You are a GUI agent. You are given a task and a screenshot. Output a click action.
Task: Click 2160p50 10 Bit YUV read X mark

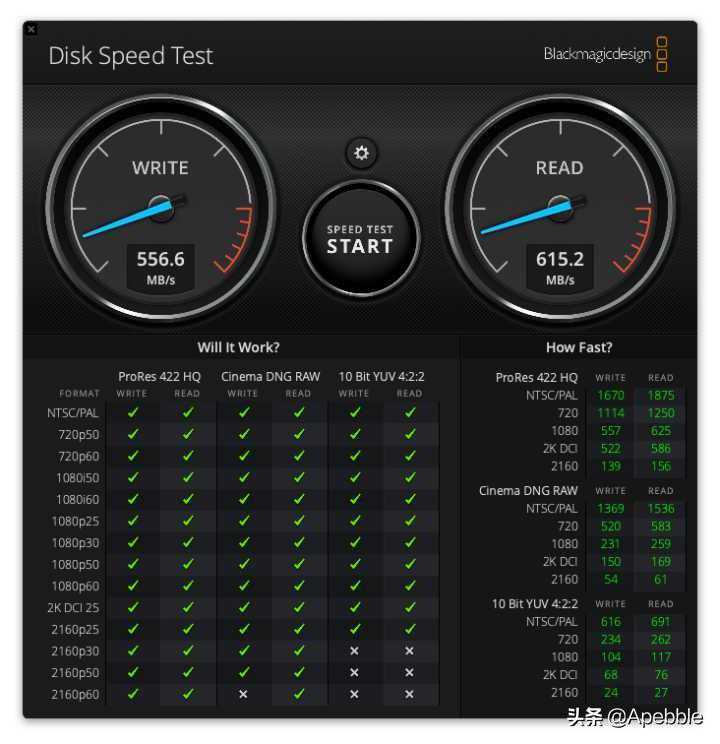(x=409, y=672)
